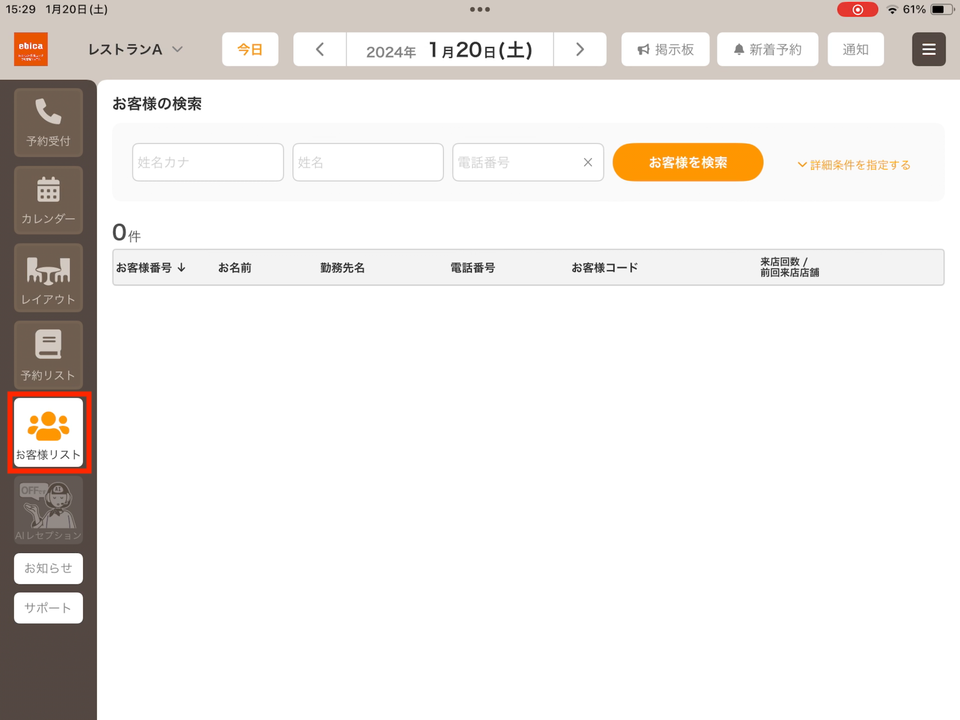Image resolution: width=960 pixels, height=720 pixels.
Task: Click the 電話番号 column header
Action: tap(473, 268)
